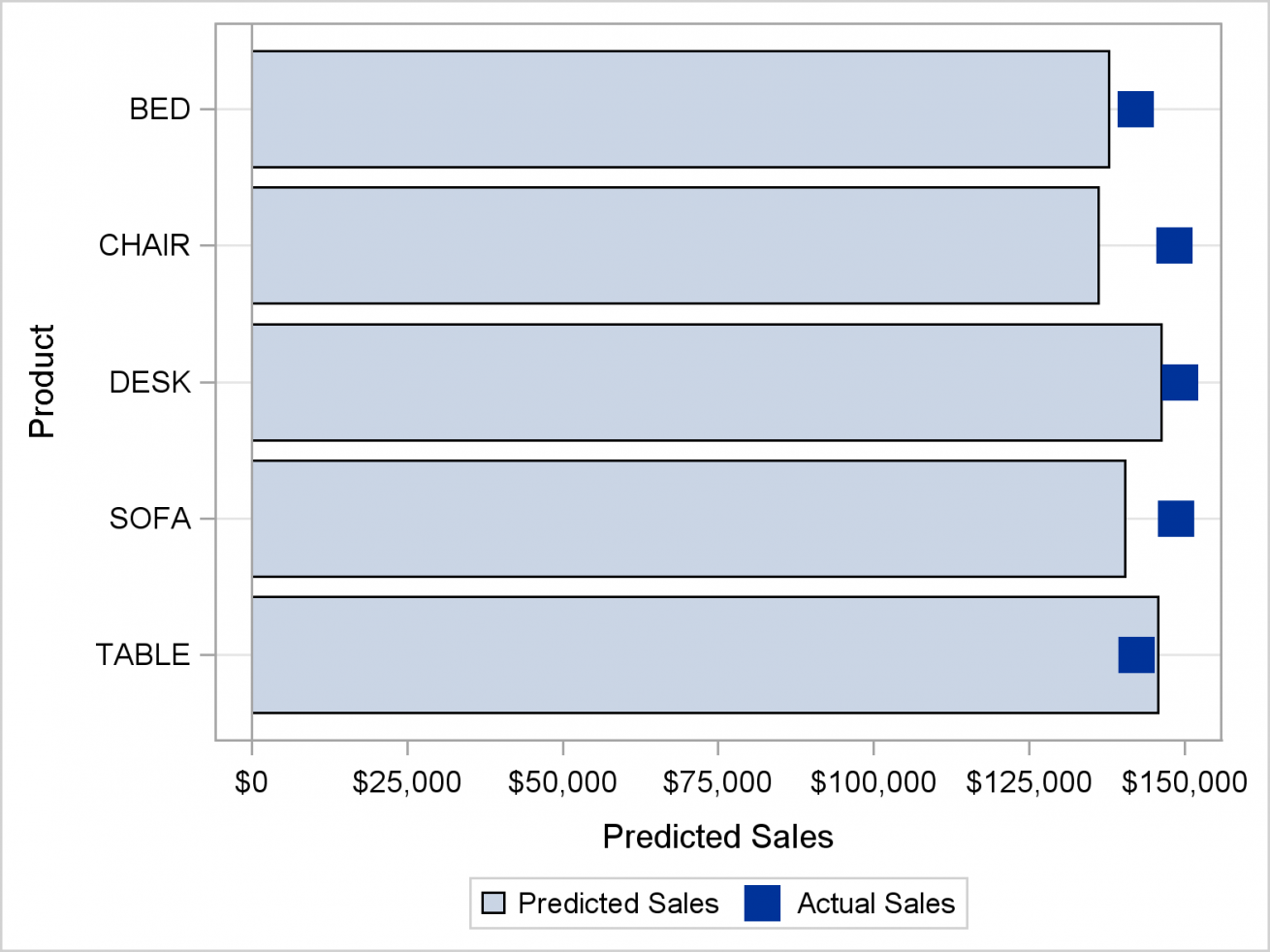1270x952 pixels.
Task: Click the $75,000 axis tick label
Action: tap(717, 782)
